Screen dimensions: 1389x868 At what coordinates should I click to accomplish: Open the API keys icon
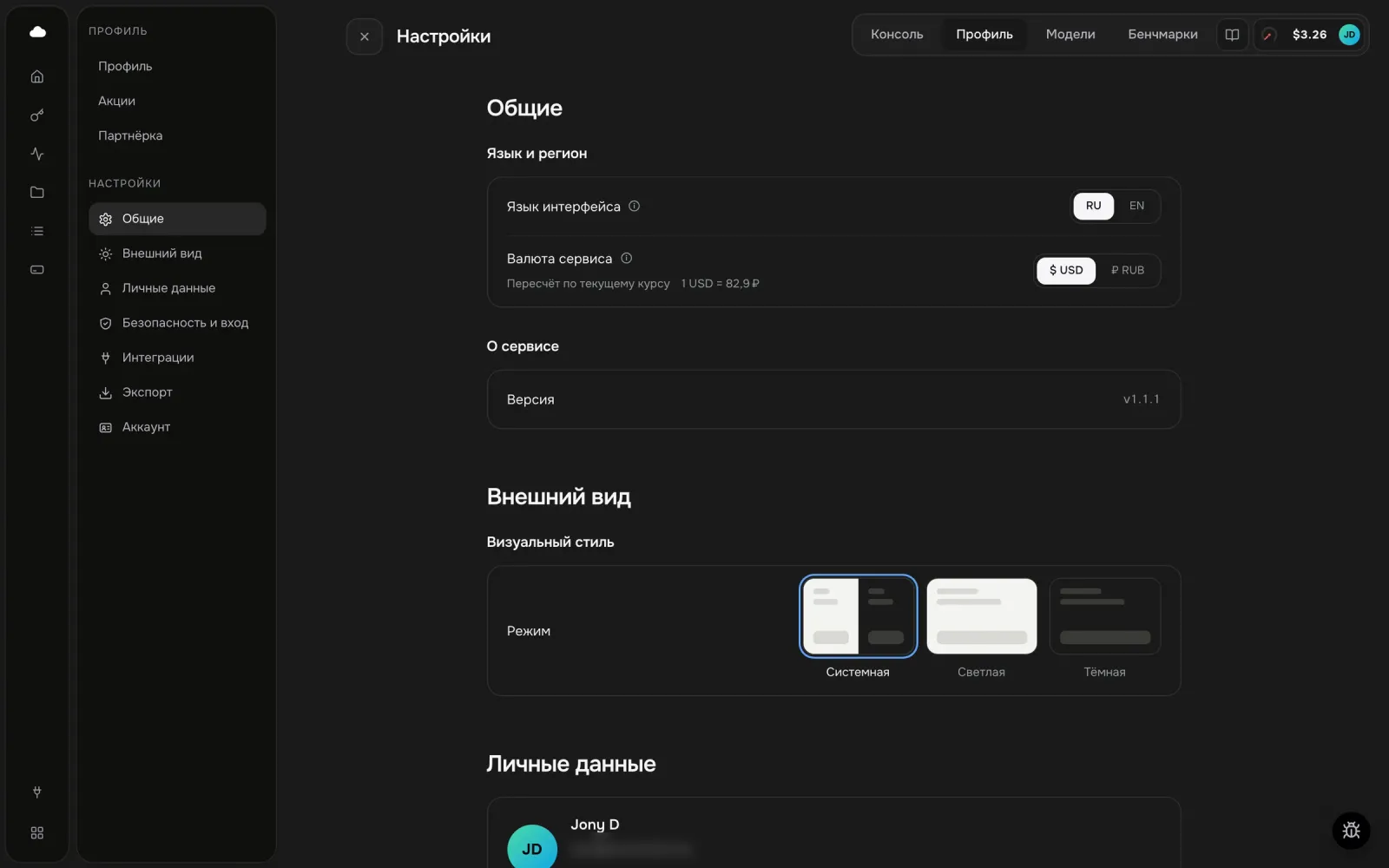pos(37,115)
